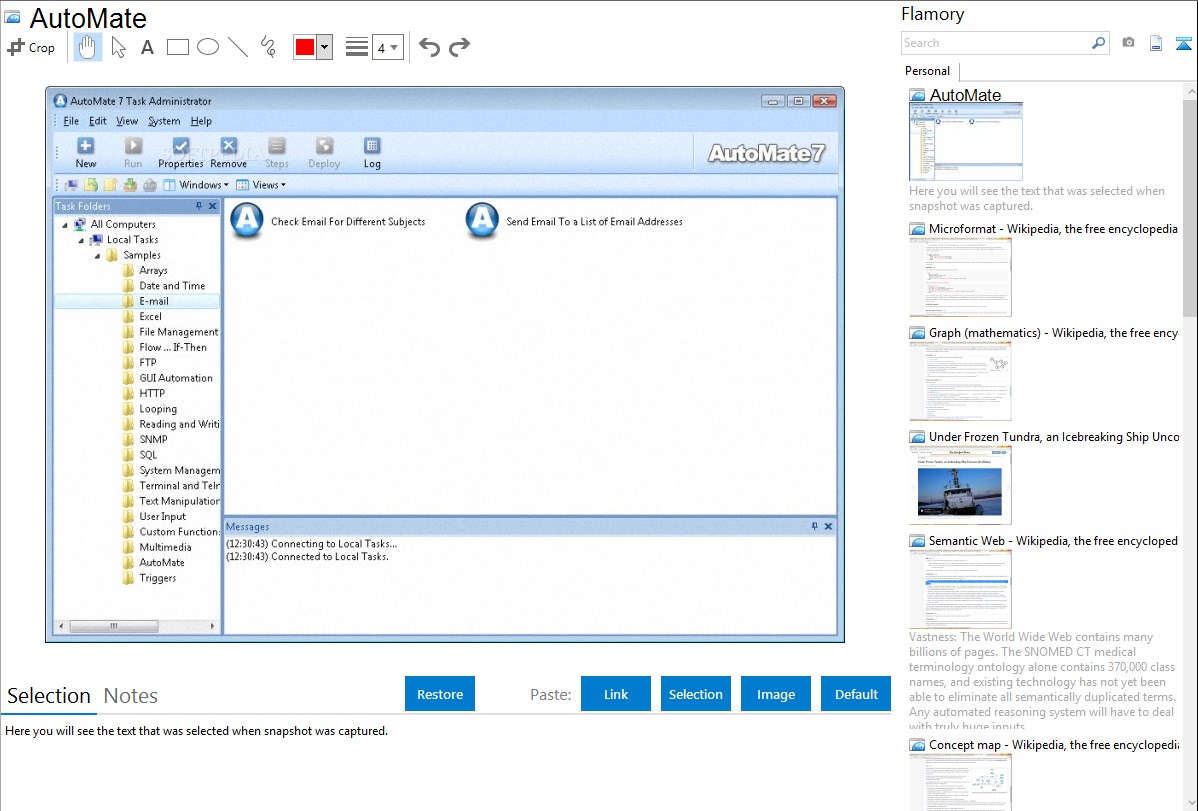
Task: Open the View menu in AutoMate
Action: (x=127, y=121)
